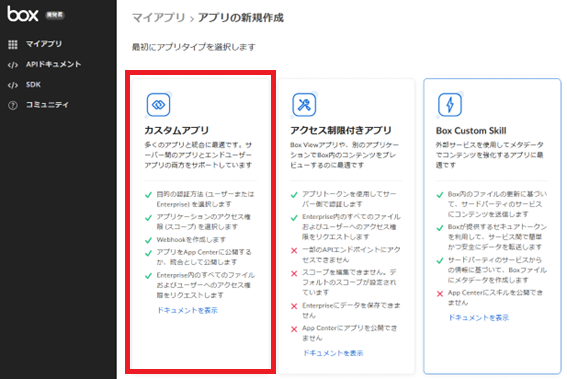Click the box logo
Viewport: 567px width, 379px height.
pyautogui.click(x=23, y=14)
